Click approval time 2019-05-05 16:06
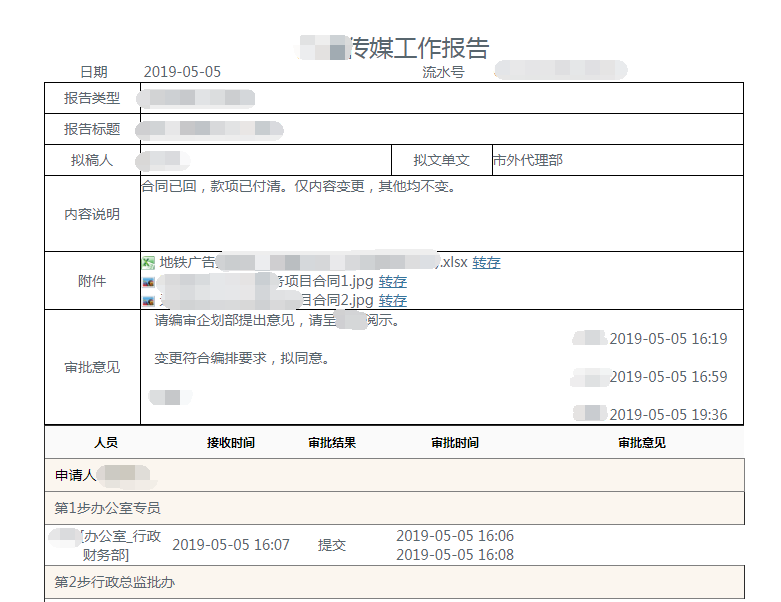 (455, 536)
